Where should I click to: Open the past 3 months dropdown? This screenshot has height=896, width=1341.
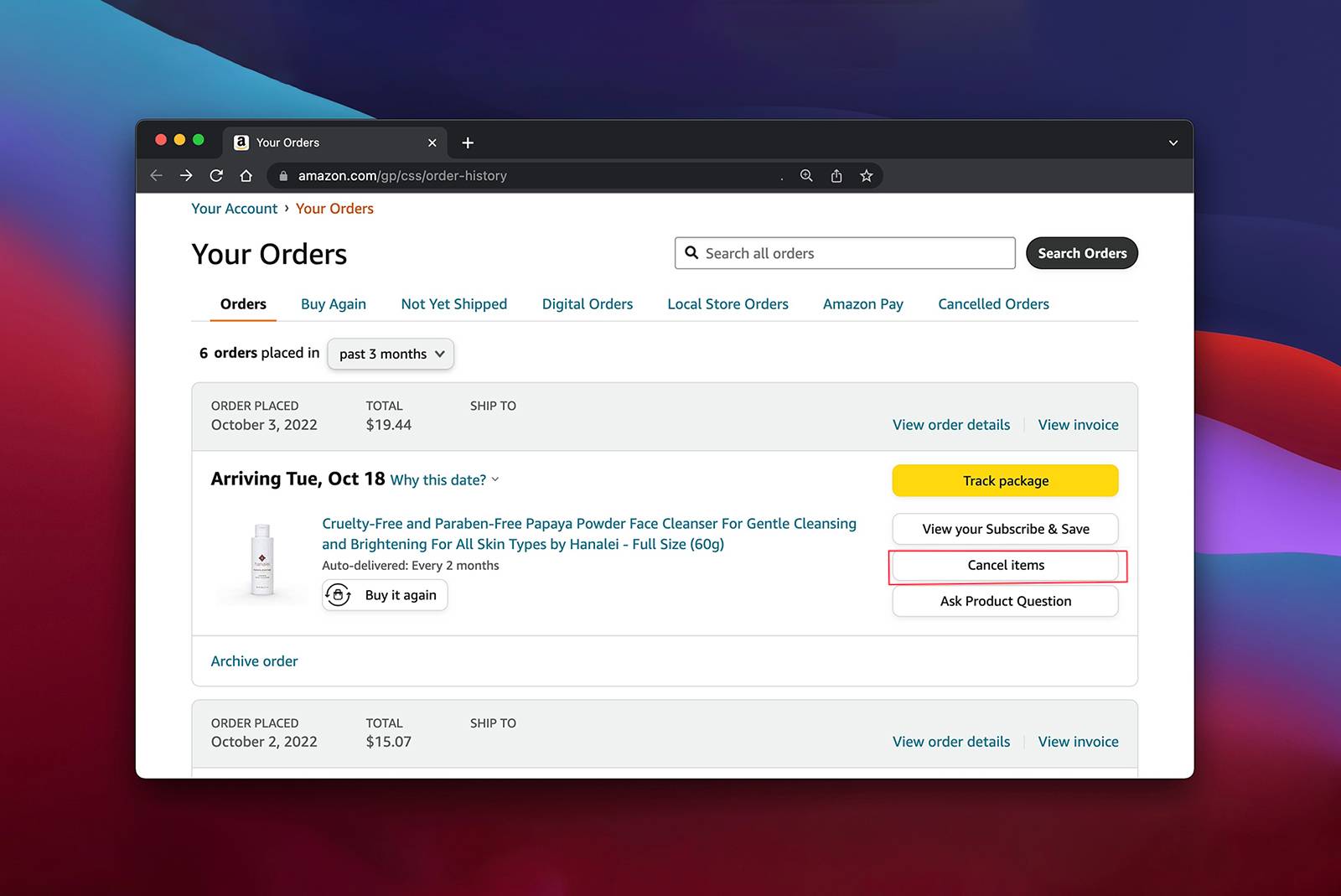[391, 354]
